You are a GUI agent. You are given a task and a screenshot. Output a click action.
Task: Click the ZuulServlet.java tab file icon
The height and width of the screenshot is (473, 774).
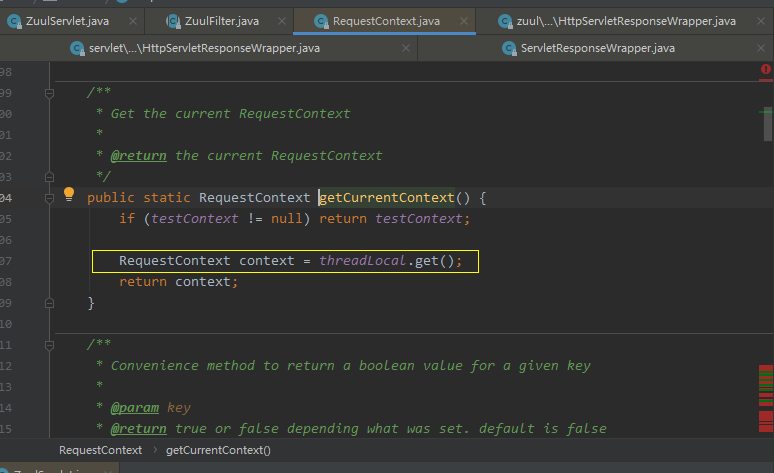(x=14, y=19)
